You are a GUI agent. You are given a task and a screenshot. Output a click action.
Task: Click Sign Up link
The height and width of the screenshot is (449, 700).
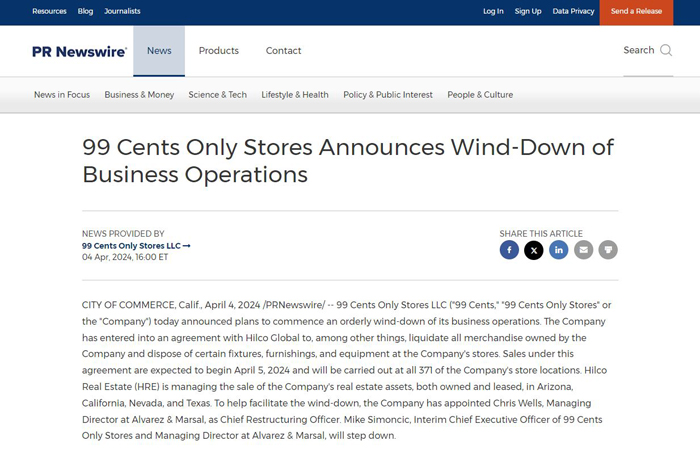click(528, 11)
